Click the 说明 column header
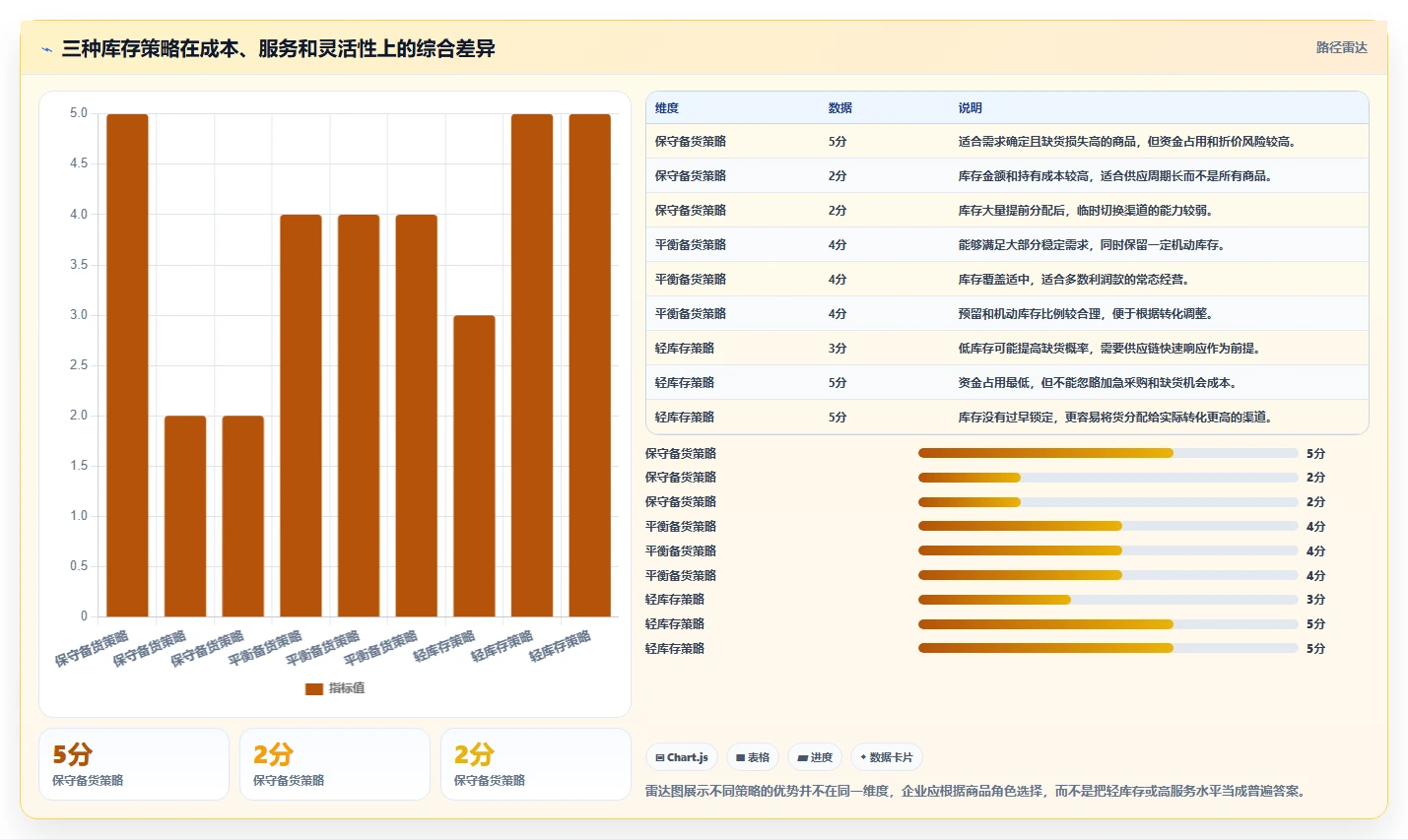This screenshot has height=840, width=1408. point(971,108)
